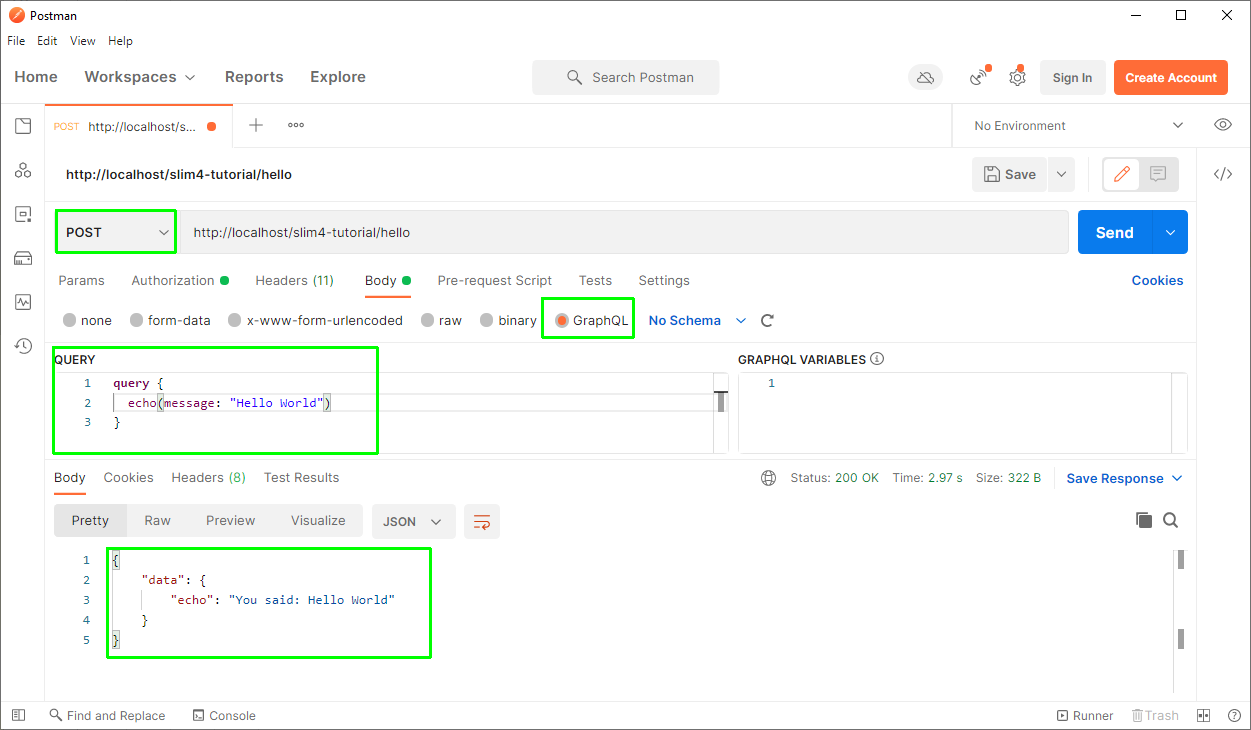Open the code snippet panel icon
The width and height of the screenshot is (1251, 730).
1223,174
